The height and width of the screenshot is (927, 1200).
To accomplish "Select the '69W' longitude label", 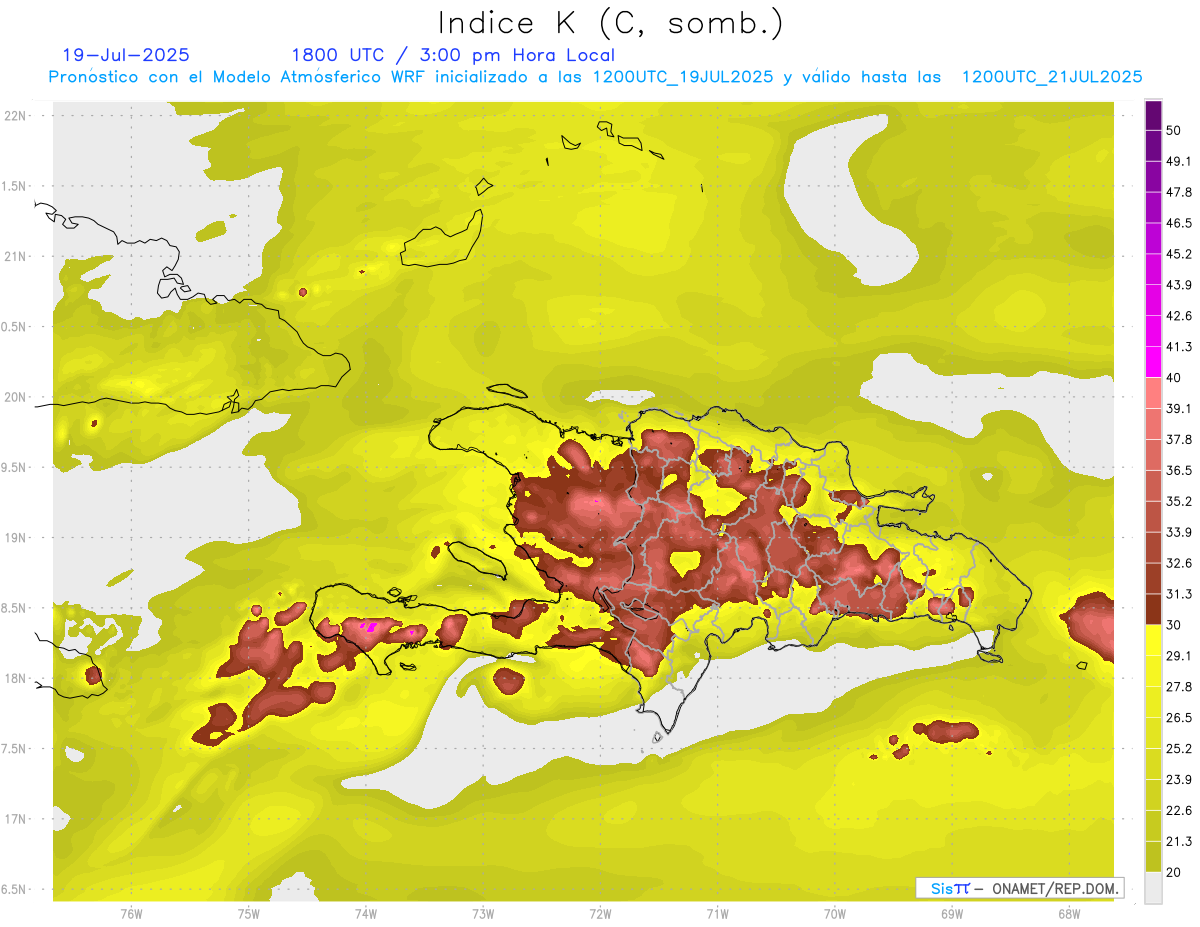I will point(952,914).
